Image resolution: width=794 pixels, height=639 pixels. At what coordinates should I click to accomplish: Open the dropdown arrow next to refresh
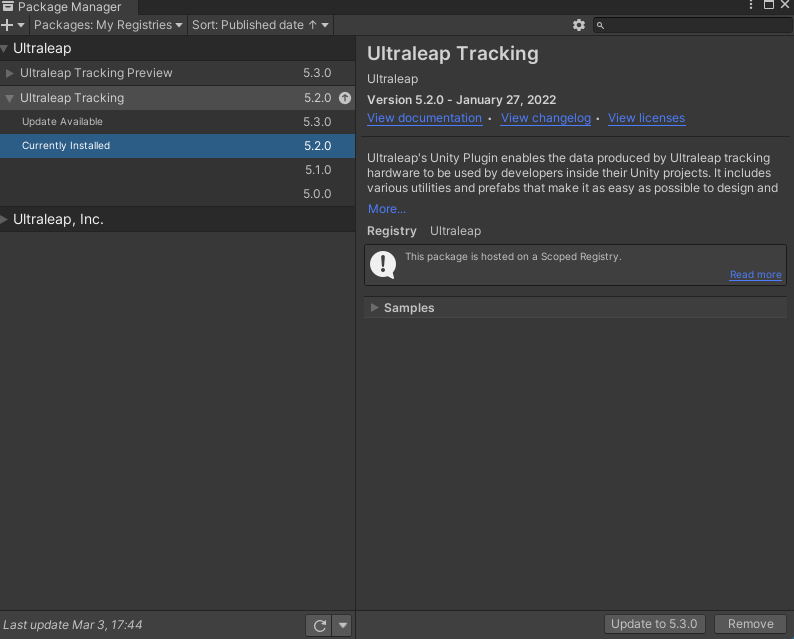pyautogui.click(x=343, y=625)
